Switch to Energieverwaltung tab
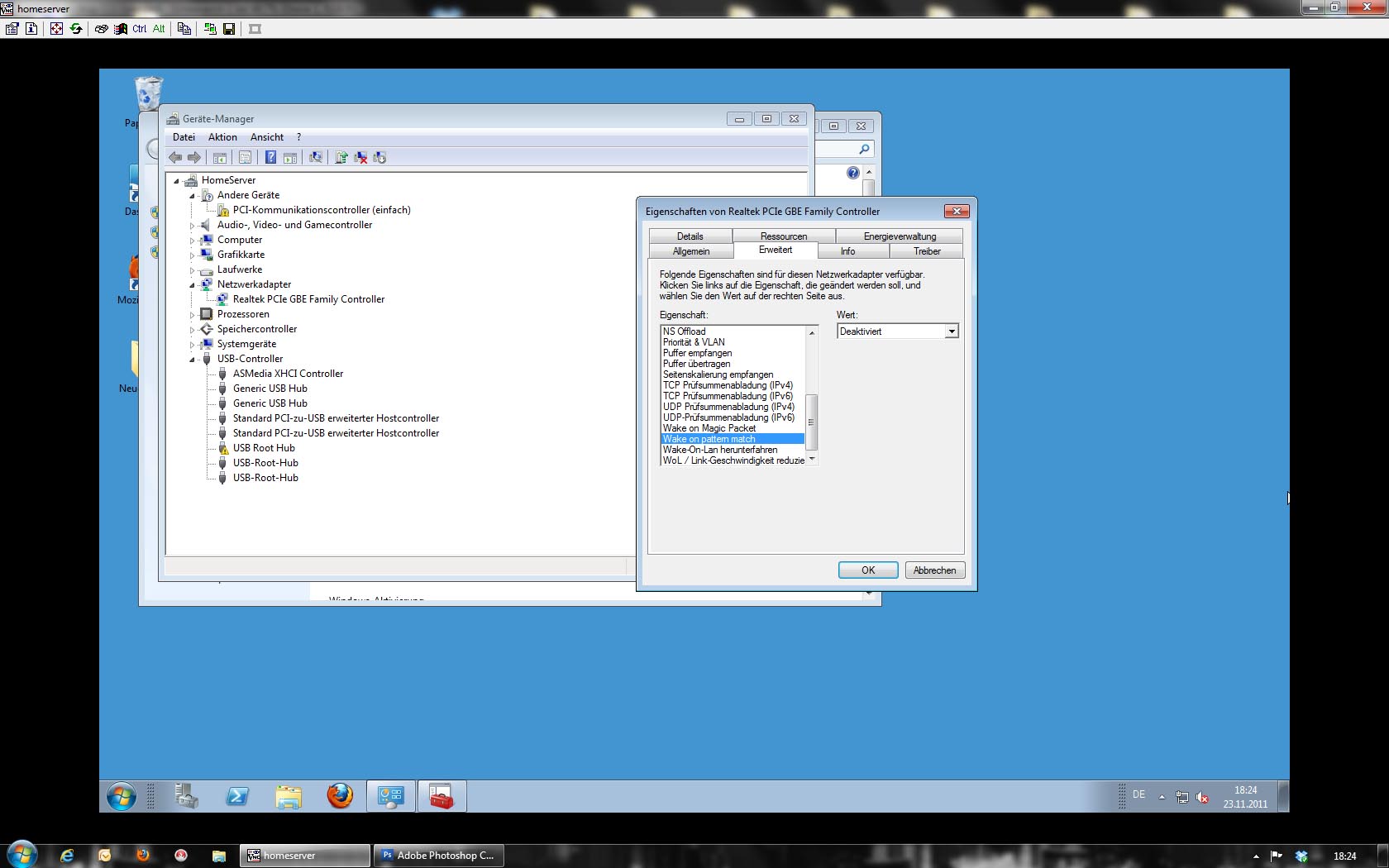 click(900, 236)
